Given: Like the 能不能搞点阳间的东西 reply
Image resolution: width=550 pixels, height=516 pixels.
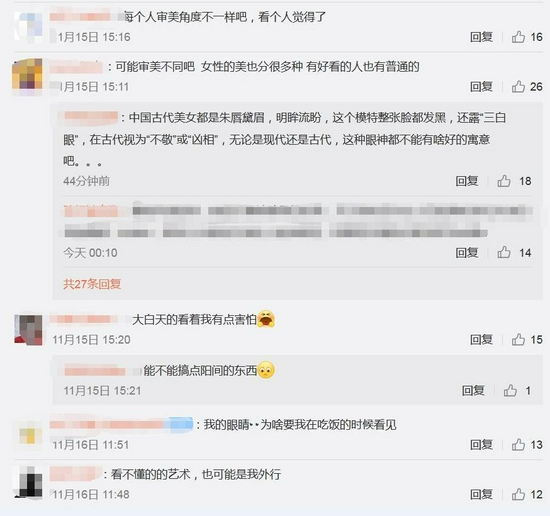Looking at the screenshot, I should coord(510,390).
